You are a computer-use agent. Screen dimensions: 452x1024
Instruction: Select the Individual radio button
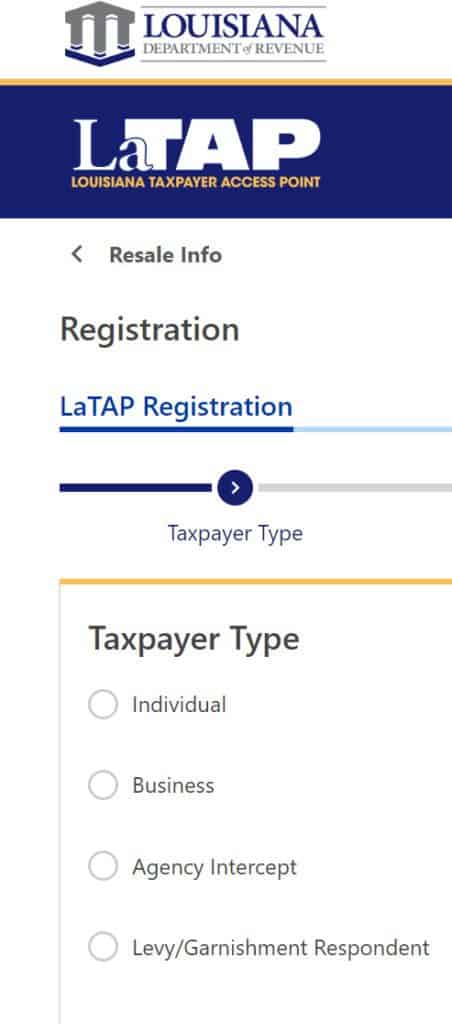(x=103, y=705)
